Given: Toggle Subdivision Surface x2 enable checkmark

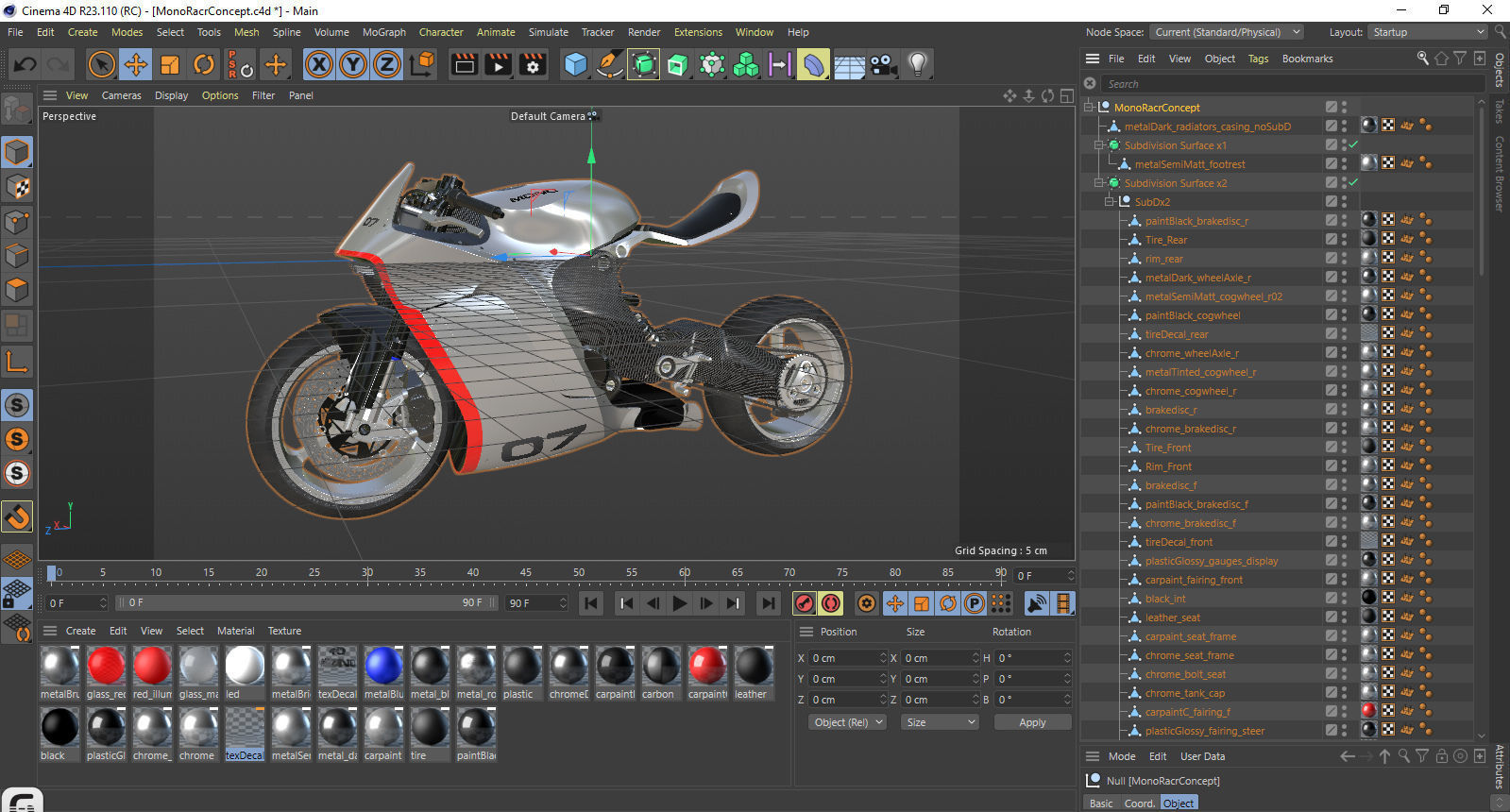Looking at the screenshot, I should point(1353,183).
